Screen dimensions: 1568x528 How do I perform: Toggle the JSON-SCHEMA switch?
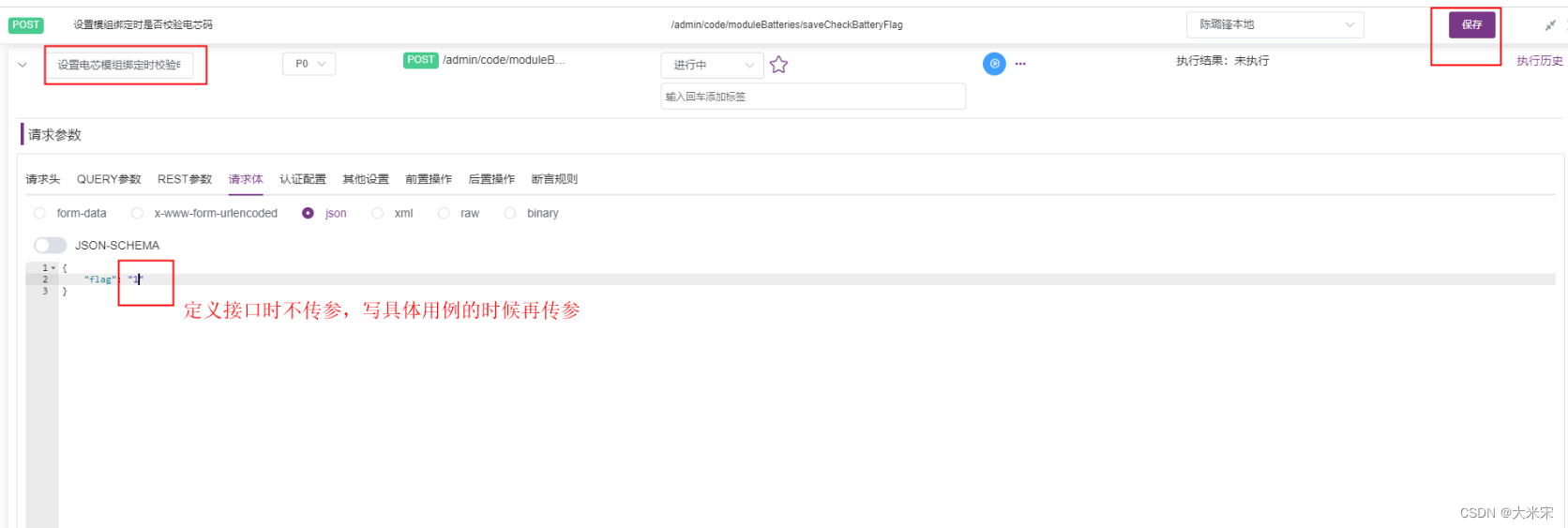tap(51, 245)
